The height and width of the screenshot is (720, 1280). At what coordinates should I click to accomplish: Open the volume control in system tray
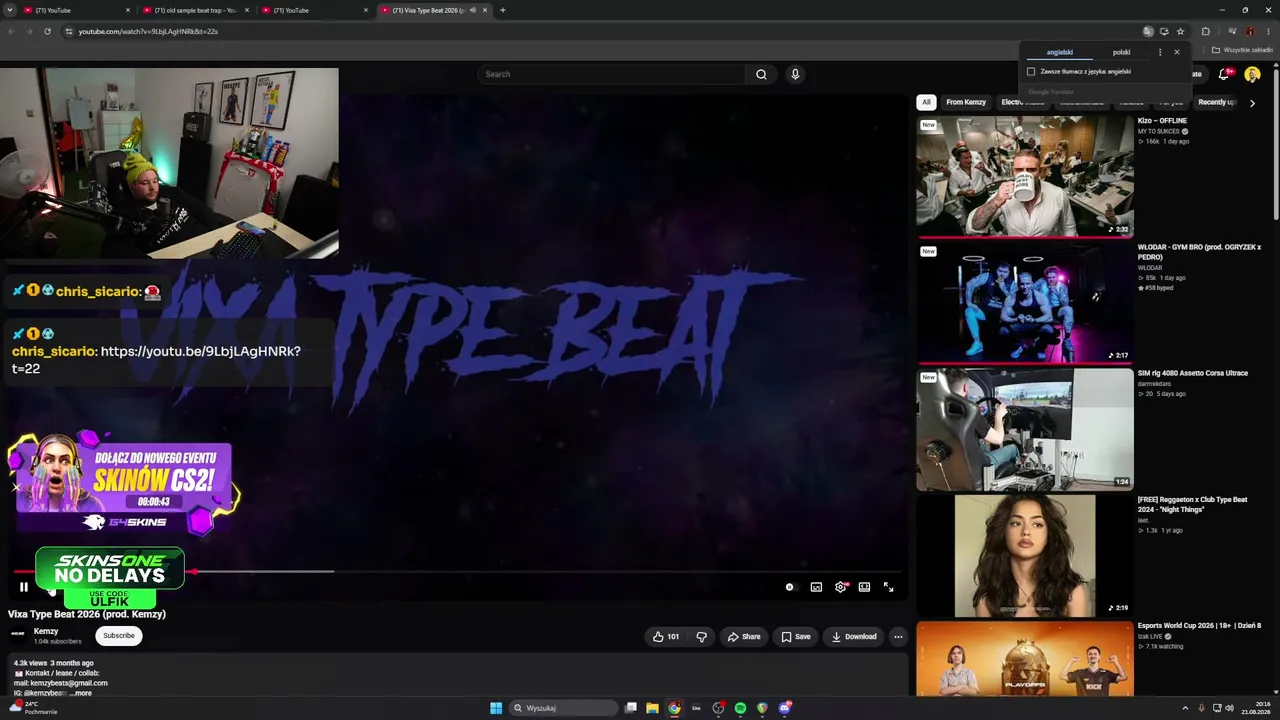[x=1229, y=708]
